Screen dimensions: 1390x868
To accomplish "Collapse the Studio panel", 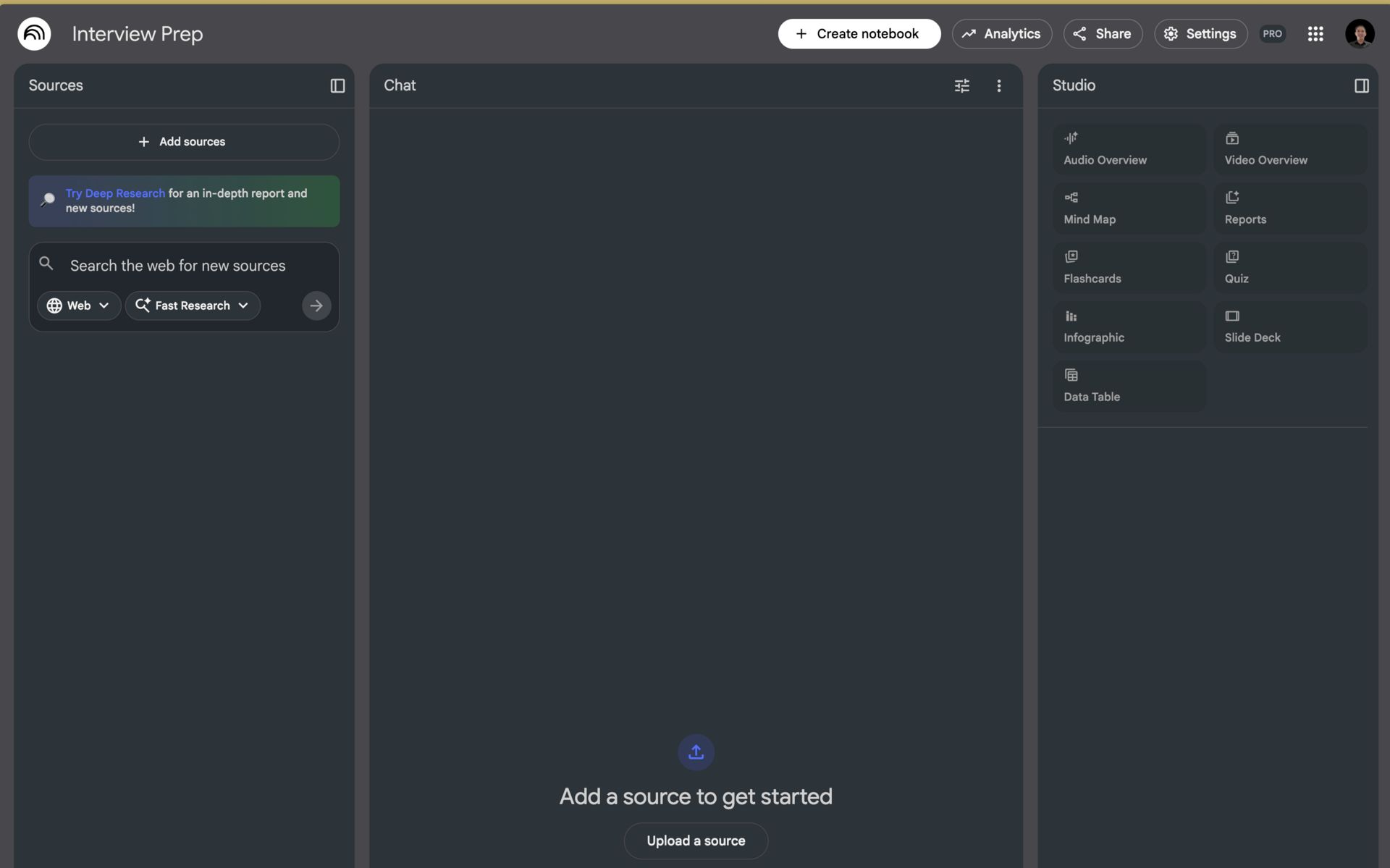I will click(x=1361, y=85).
